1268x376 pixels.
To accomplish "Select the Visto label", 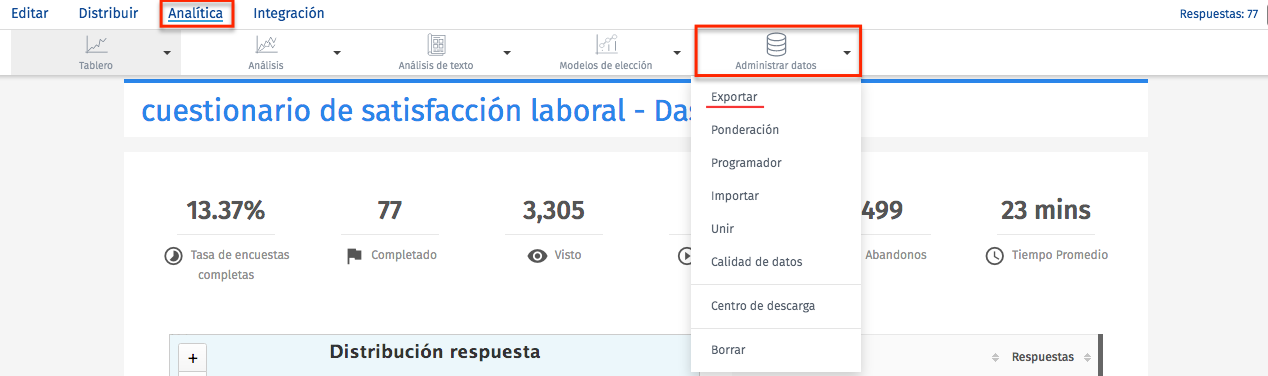I will coord(567,255).
